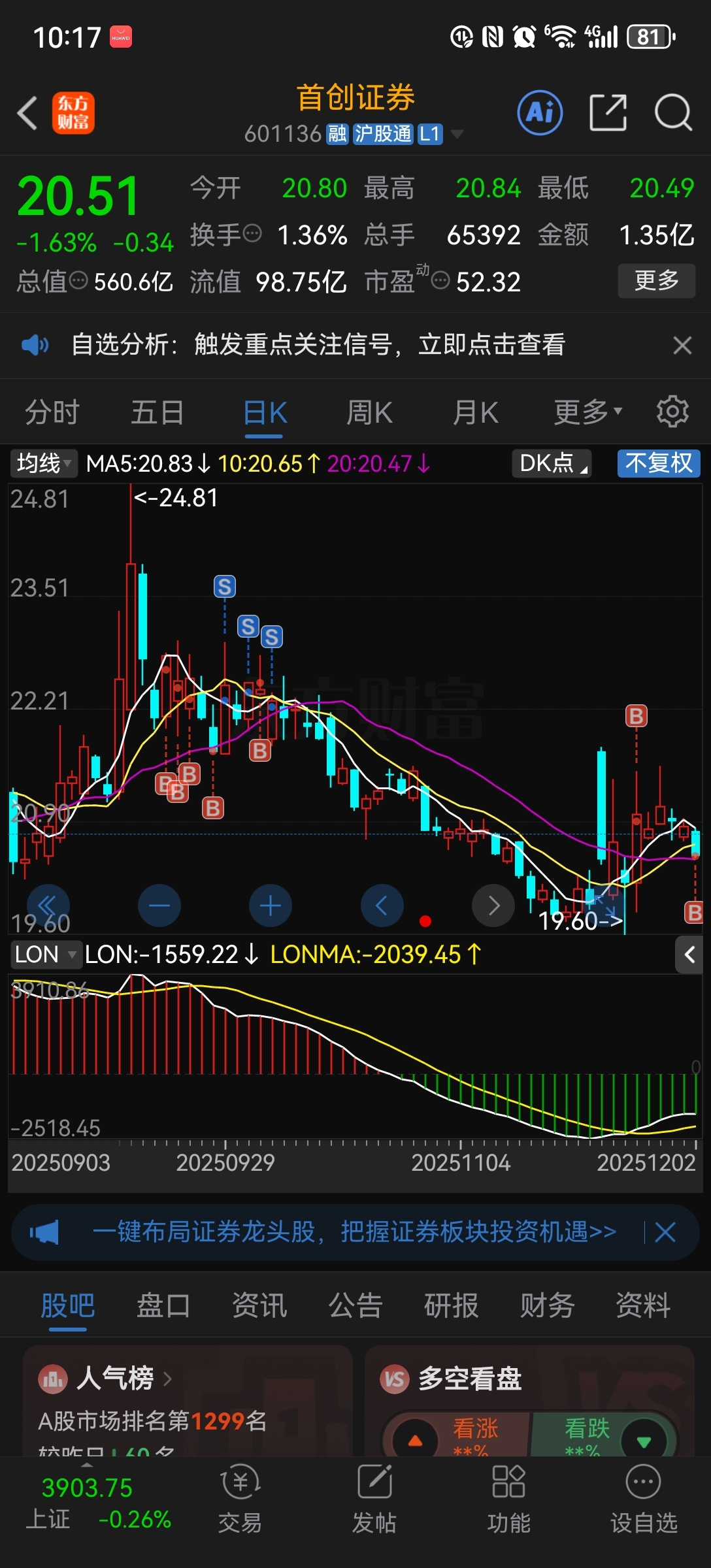Tap the MA5:20.83 average value
This screenshot has width=711, height=1568.
click(x=148, y=464)
